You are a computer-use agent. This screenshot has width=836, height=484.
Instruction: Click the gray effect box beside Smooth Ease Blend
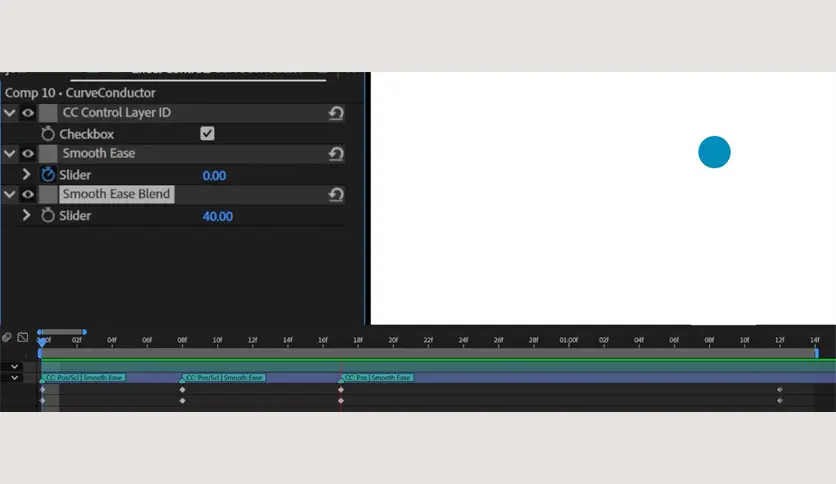pos(48,194)
